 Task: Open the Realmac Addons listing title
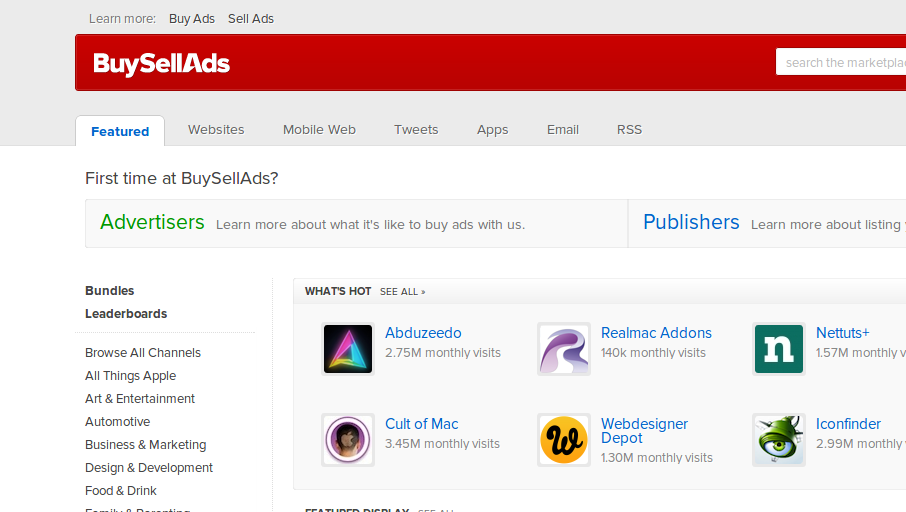click(656, 333)
